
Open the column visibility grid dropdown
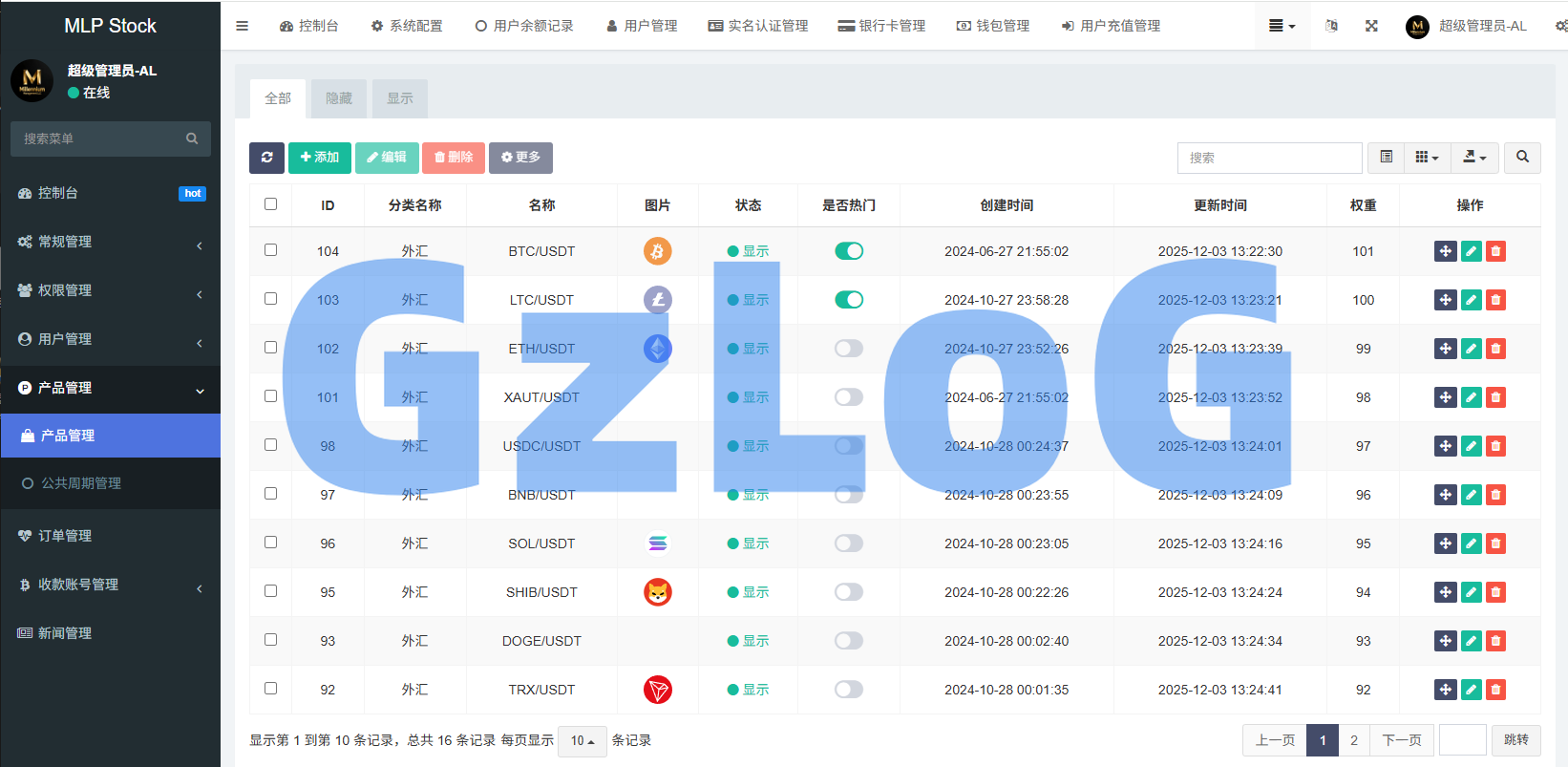[x=1427, y=158]
